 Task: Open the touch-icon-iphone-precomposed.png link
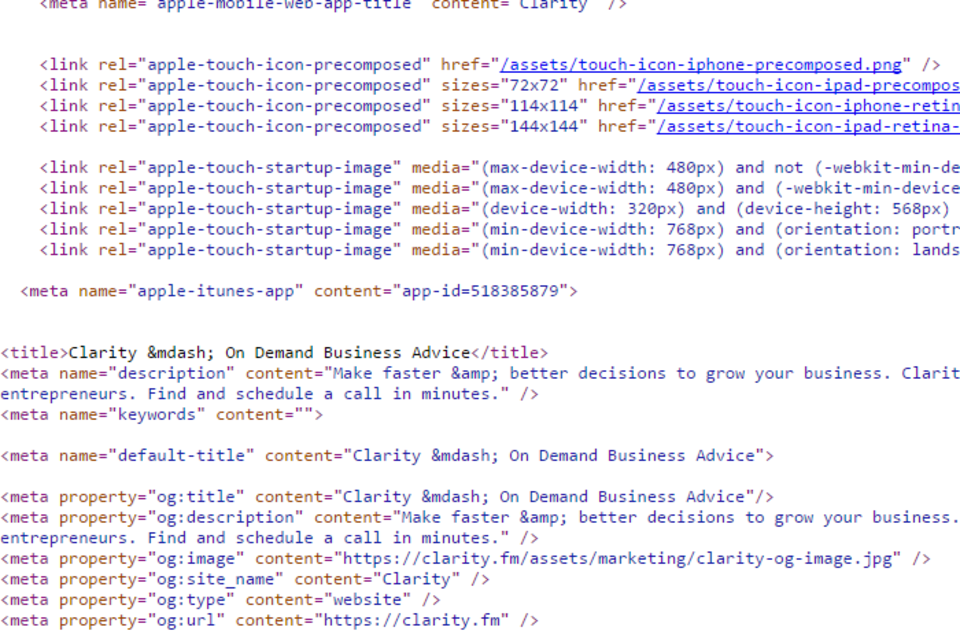700,65
